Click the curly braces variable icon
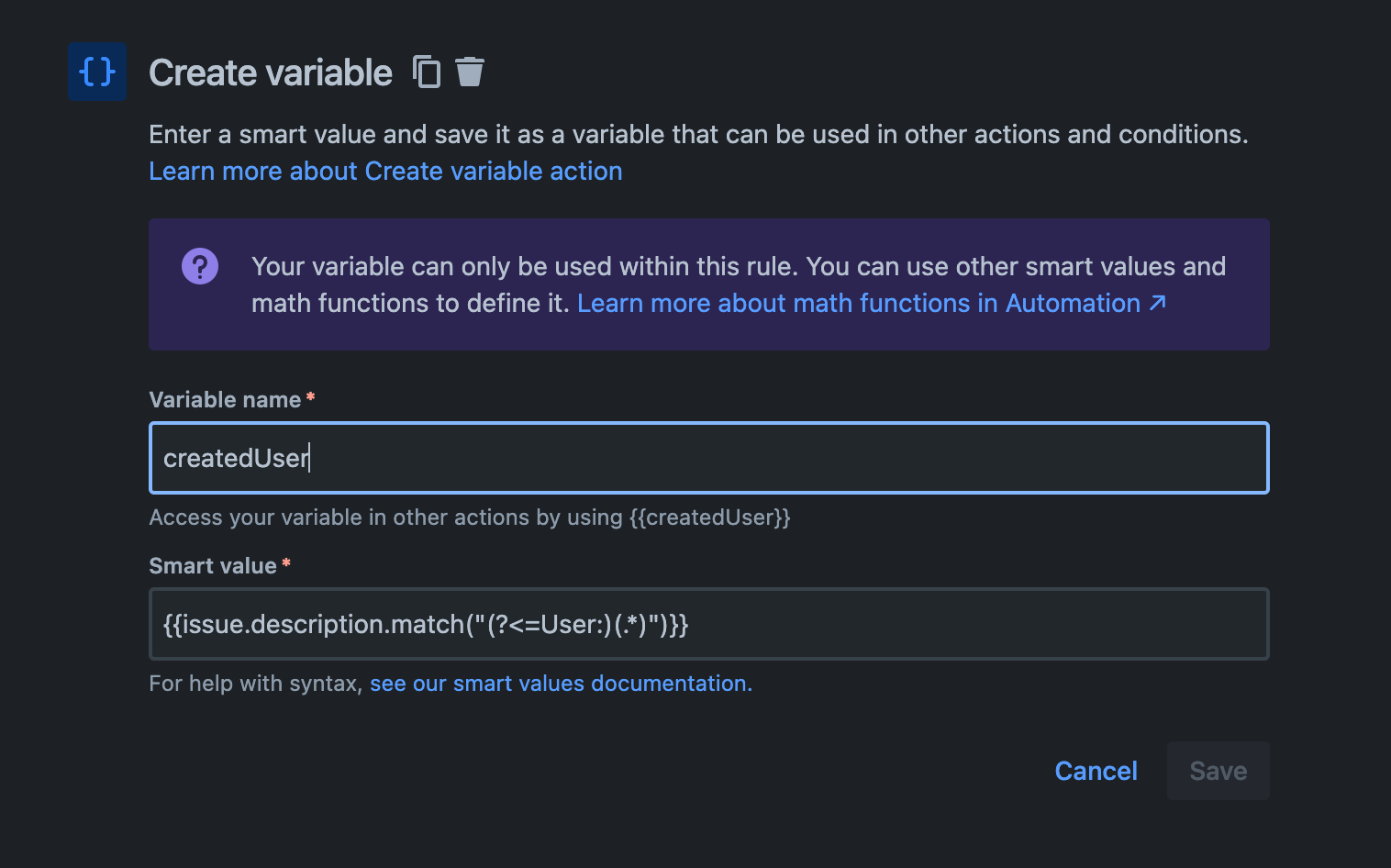1391x868 pixels. (96, 72)
